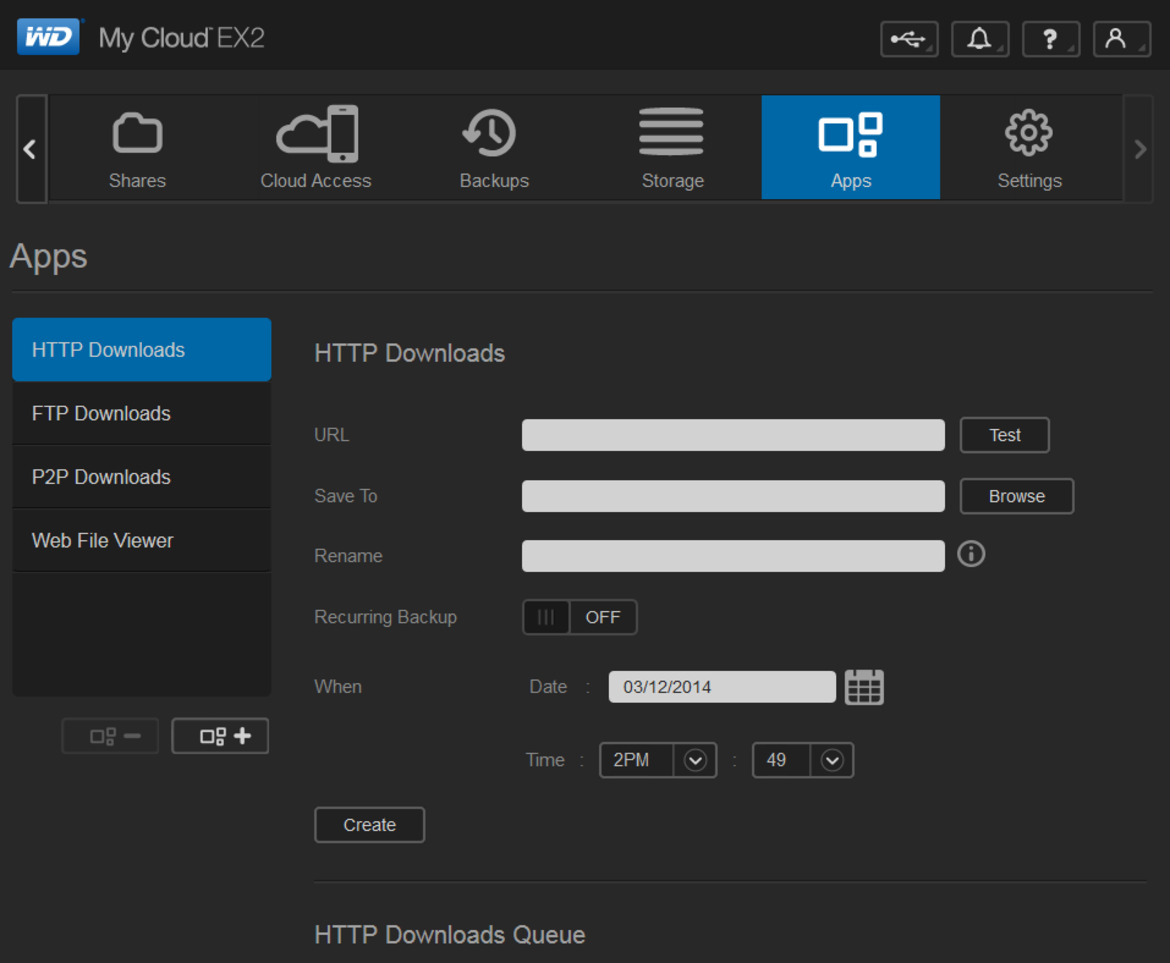Open the help question mark icon
This screenshot has width=1170, height=963.
pos(1051,39)
